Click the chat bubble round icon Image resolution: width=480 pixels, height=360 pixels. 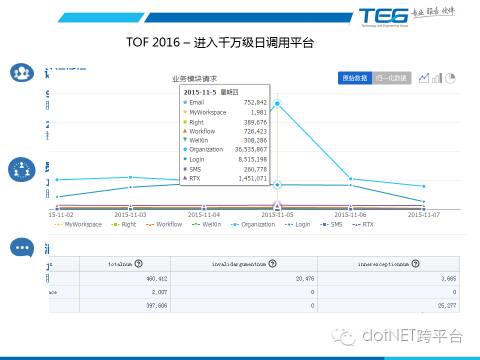[22, 248]
